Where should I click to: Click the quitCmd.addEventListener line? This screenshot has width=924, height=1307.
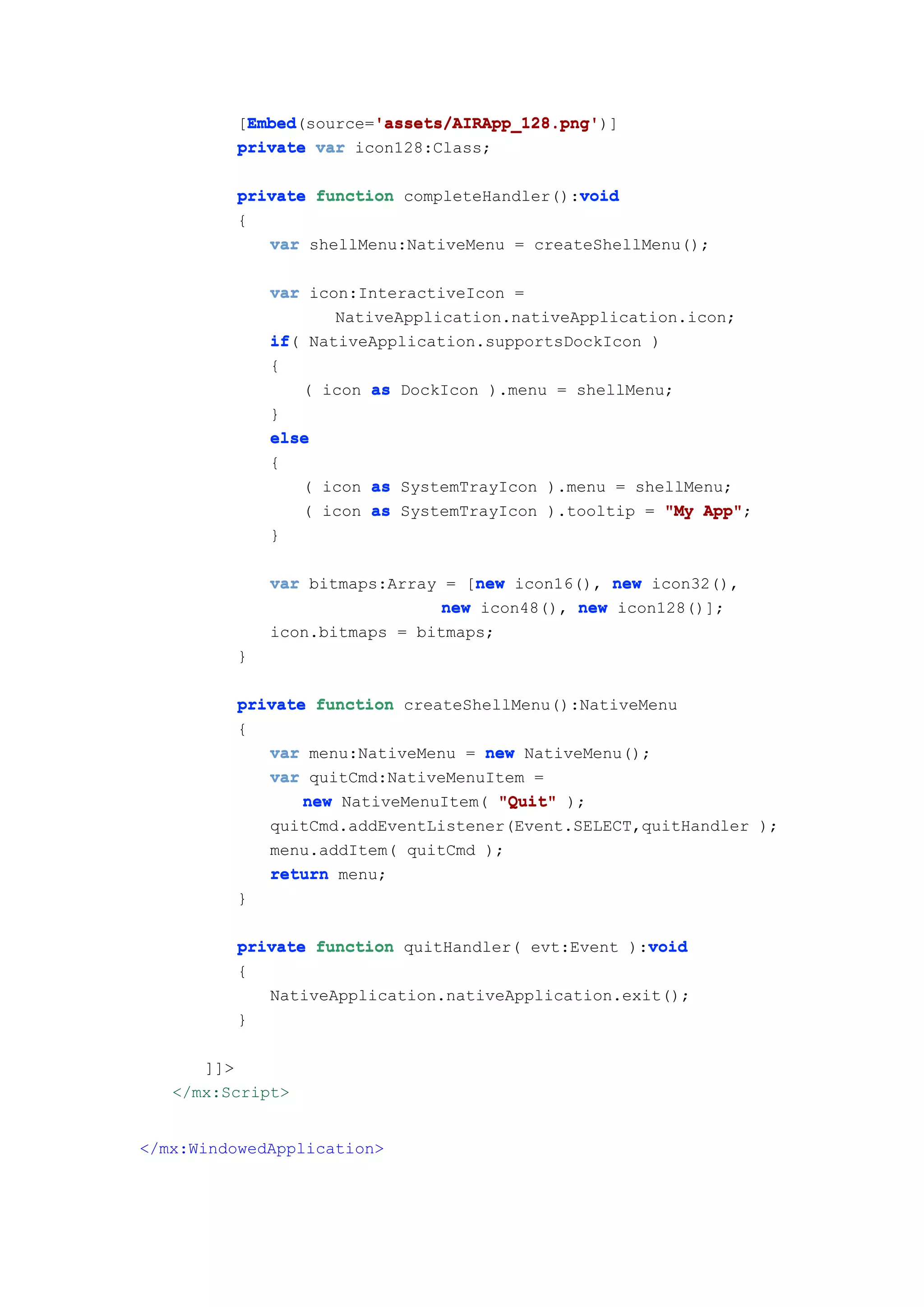(523, 826)
